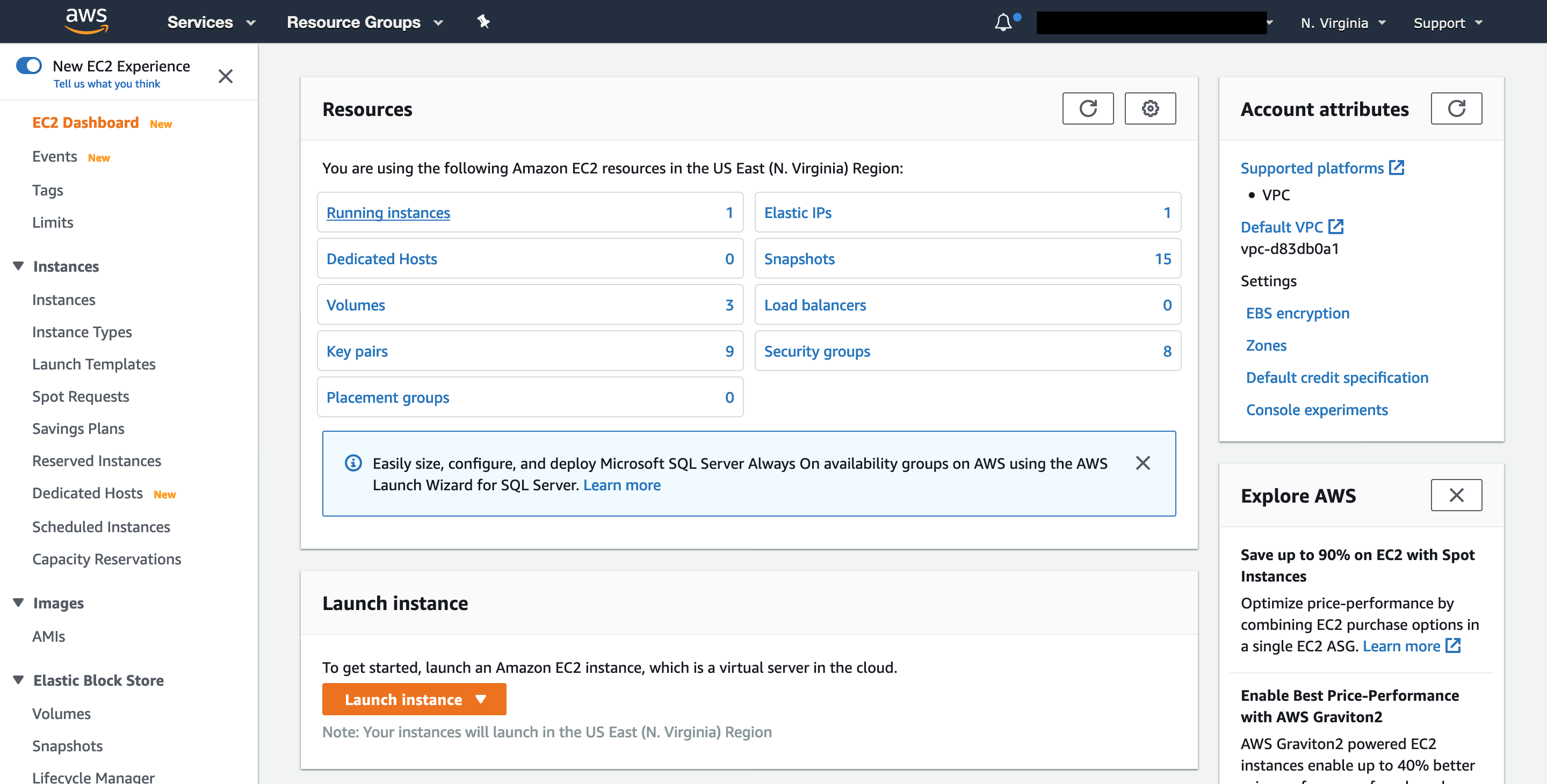Close the Explore AWS panel
The image size is (1547, 784).
click(x=1456, y=495)
